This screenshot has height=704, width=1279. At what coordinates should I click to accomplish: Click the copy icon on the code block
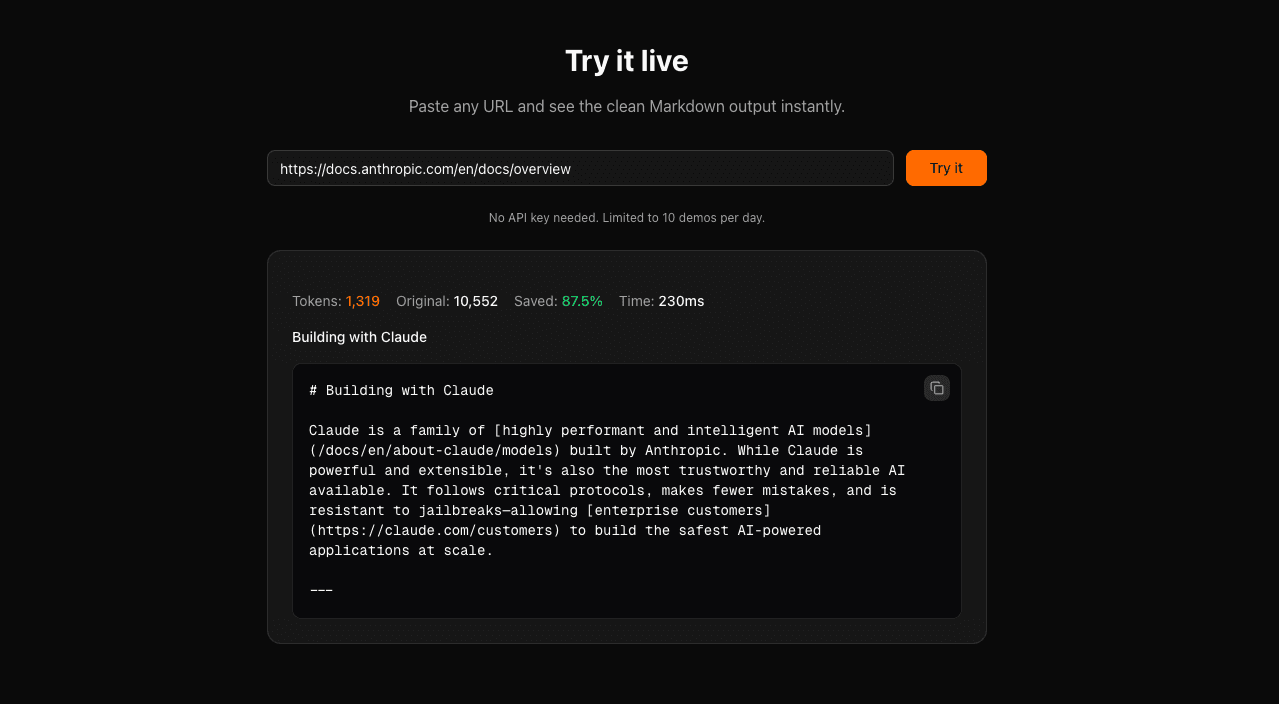coord(936,387)
